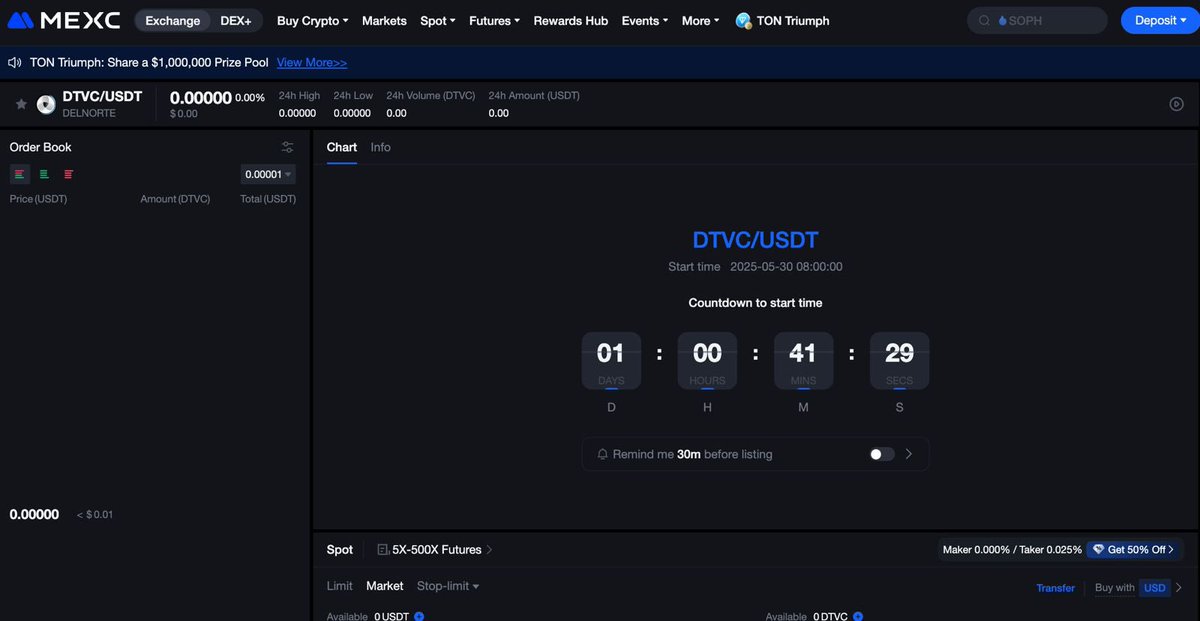
Task: Select the Spot trading tab
Action: coord(340,550)
